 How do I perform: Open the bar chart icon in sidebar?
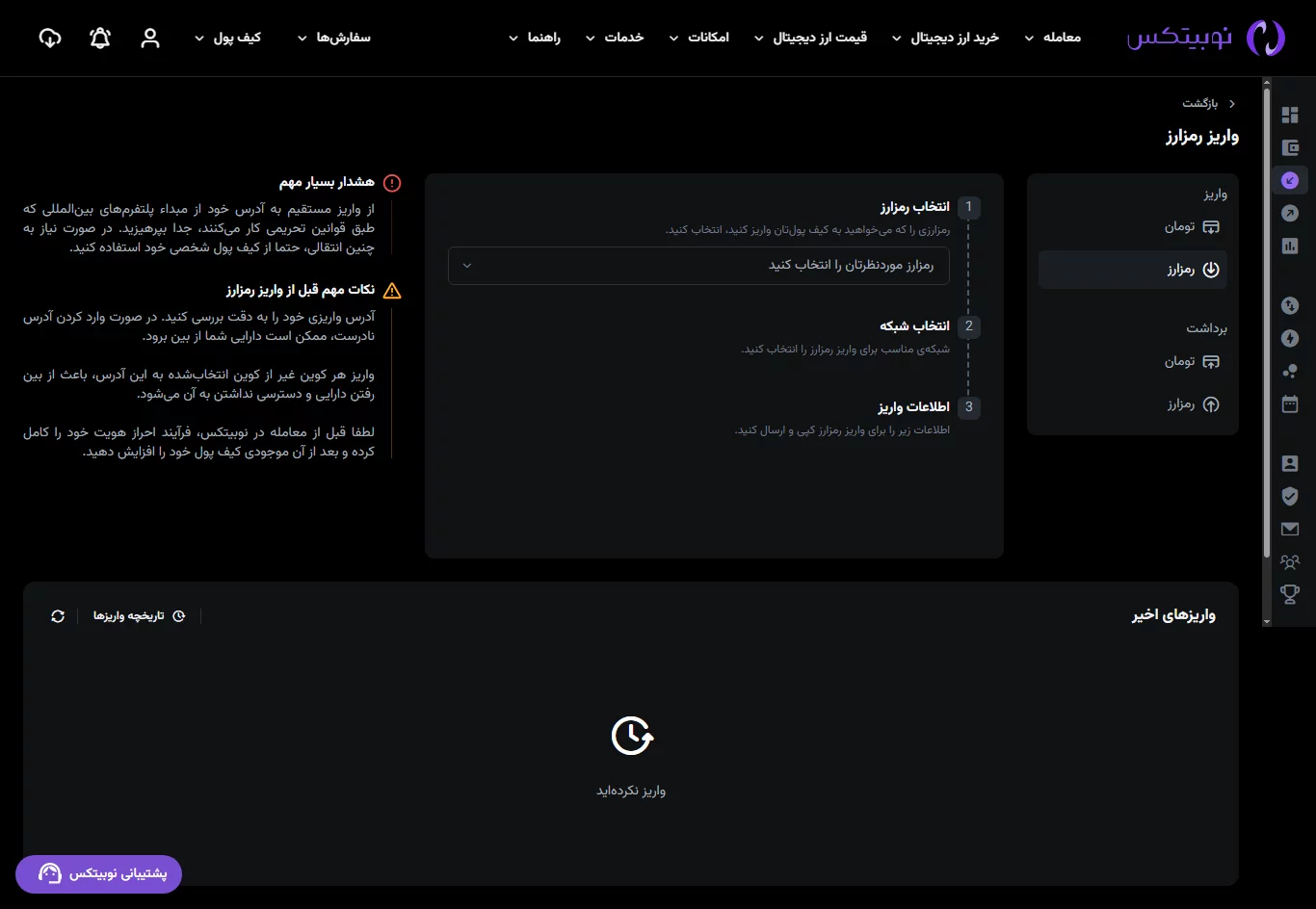coord(1290,246)
